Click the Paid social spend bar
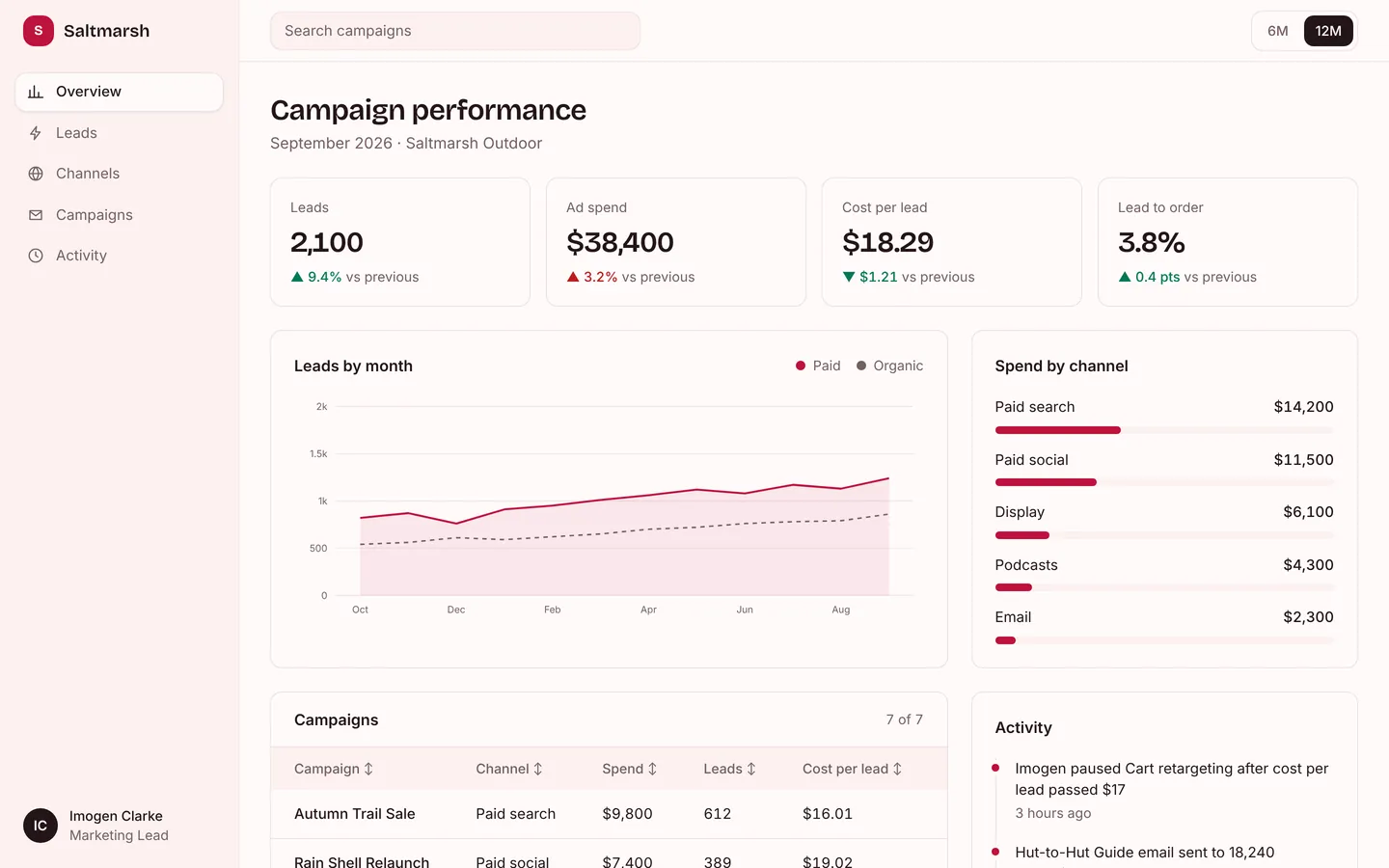The height and width of the screenshot is (868, 1389). click(1046, 482)
